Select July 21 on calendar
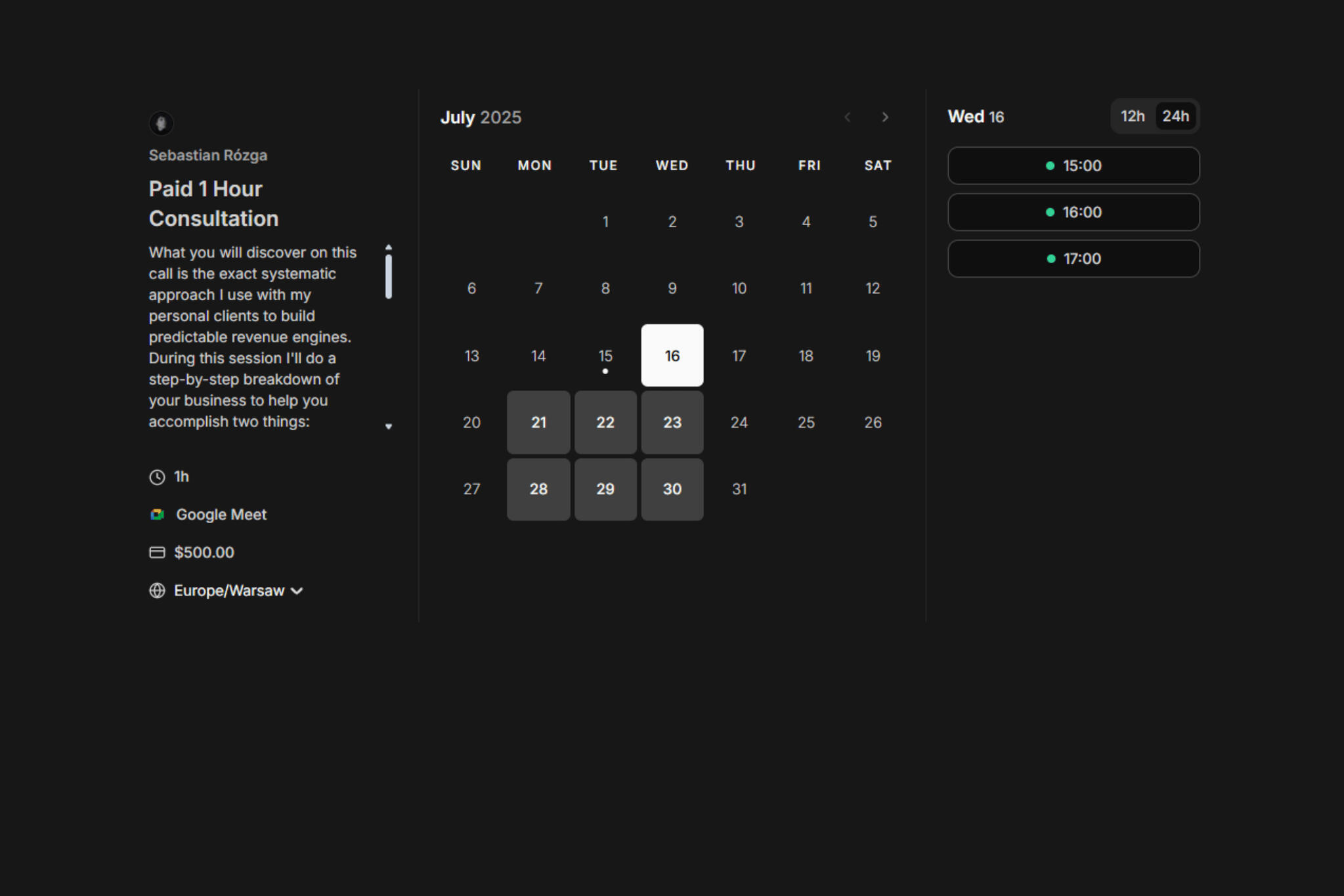This screenshot has height=896, width=1344. 538,423
